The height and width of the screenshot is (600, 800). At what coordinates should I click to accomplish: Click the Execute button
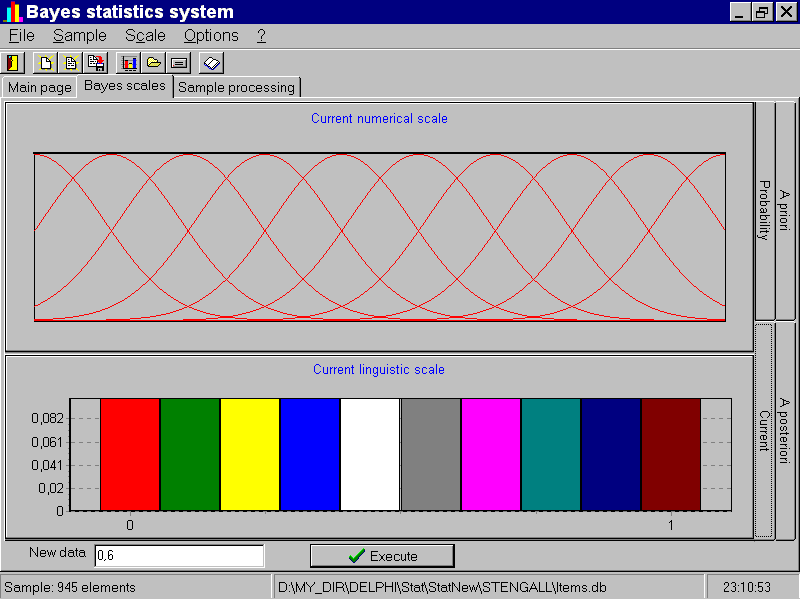pos(382,556)
